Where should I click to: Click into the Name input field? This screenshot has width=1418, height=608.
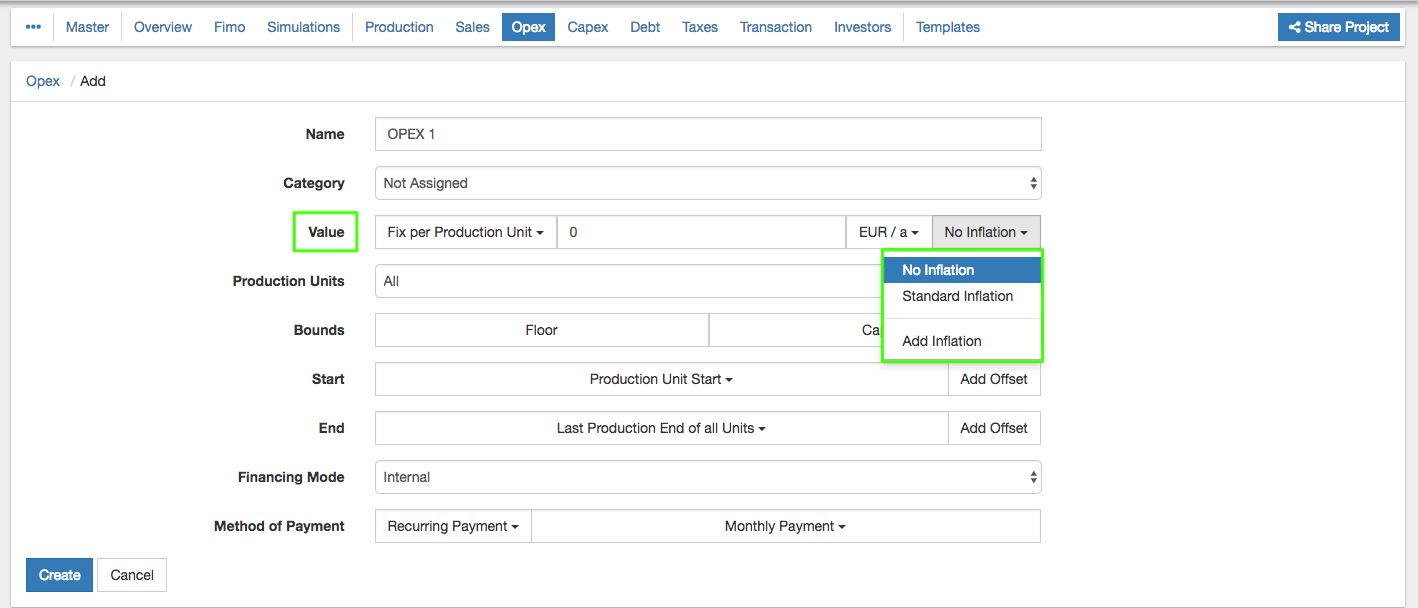(707, 134)
